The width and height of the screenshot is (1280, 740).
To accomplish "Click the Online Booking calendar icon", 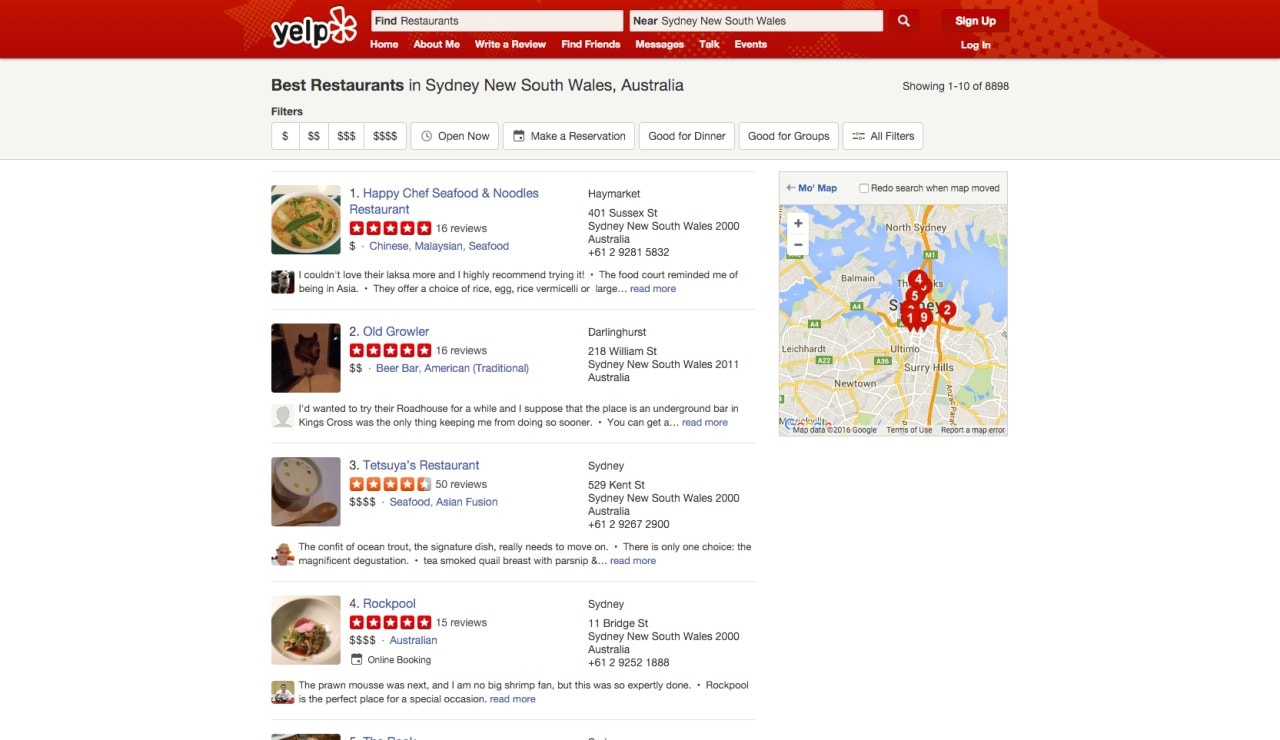I will point(357,659).
